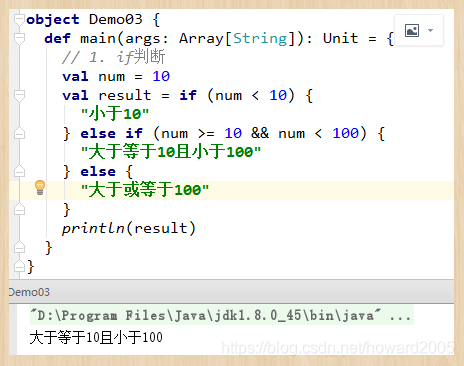The height and width of the screenshot is (366, 464).
Task: Collapse the def main fold marker
Action: (19, 38)
